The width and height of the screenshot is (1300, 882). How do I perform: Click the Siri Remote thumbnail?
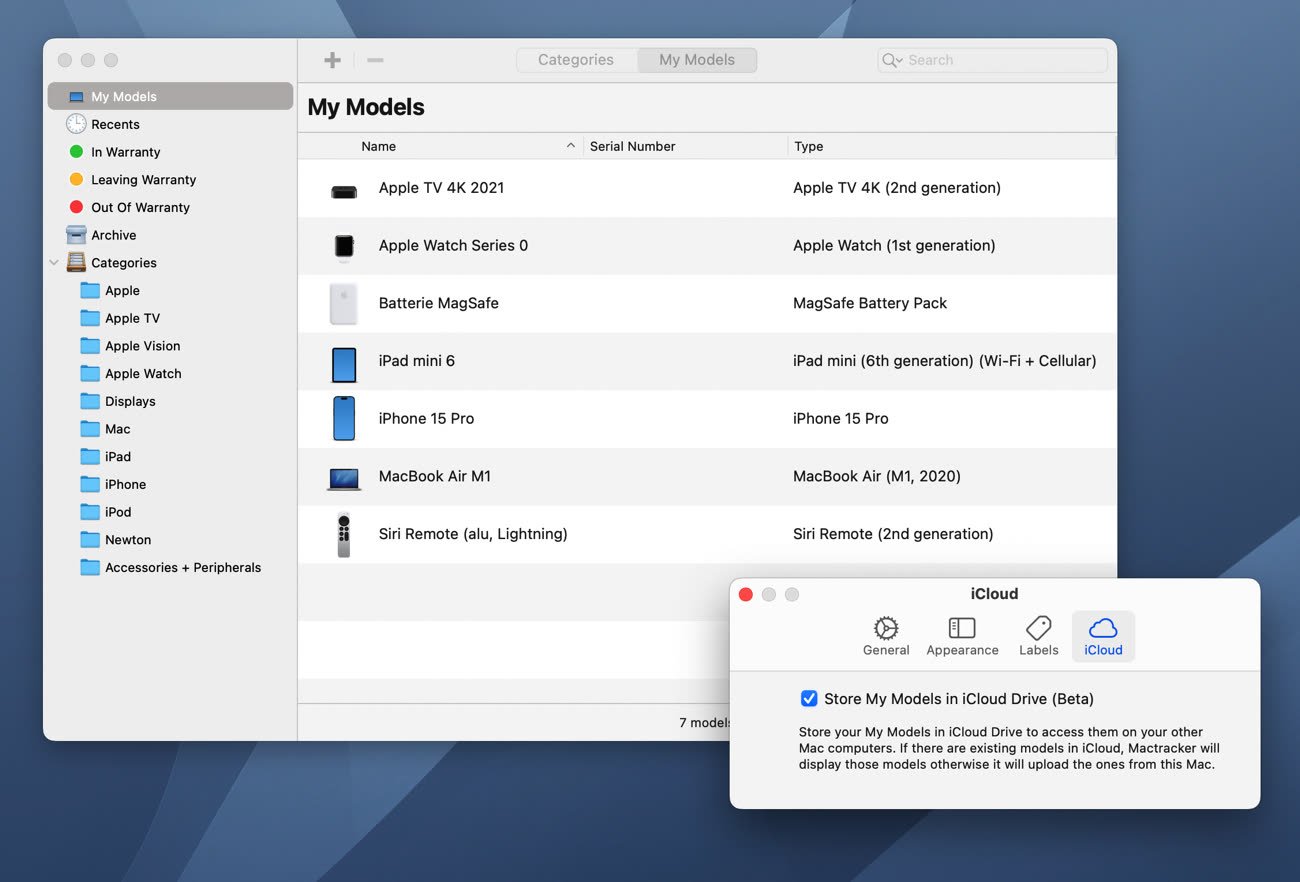344,535
